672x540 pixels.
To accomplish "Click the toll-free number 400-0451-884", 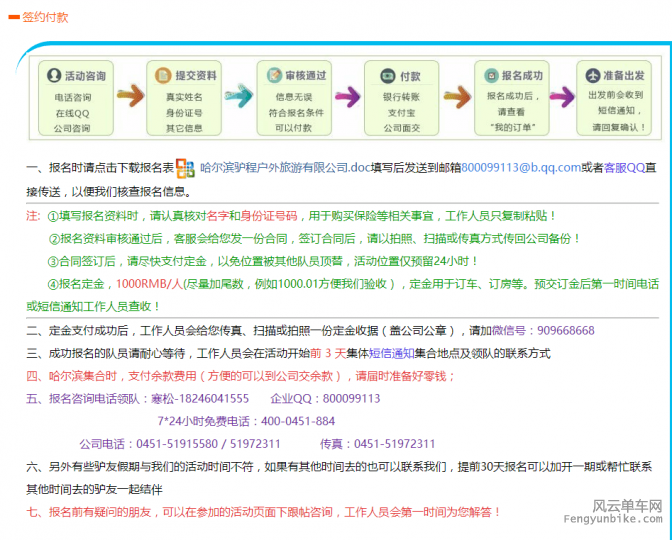I will (297, 421).
